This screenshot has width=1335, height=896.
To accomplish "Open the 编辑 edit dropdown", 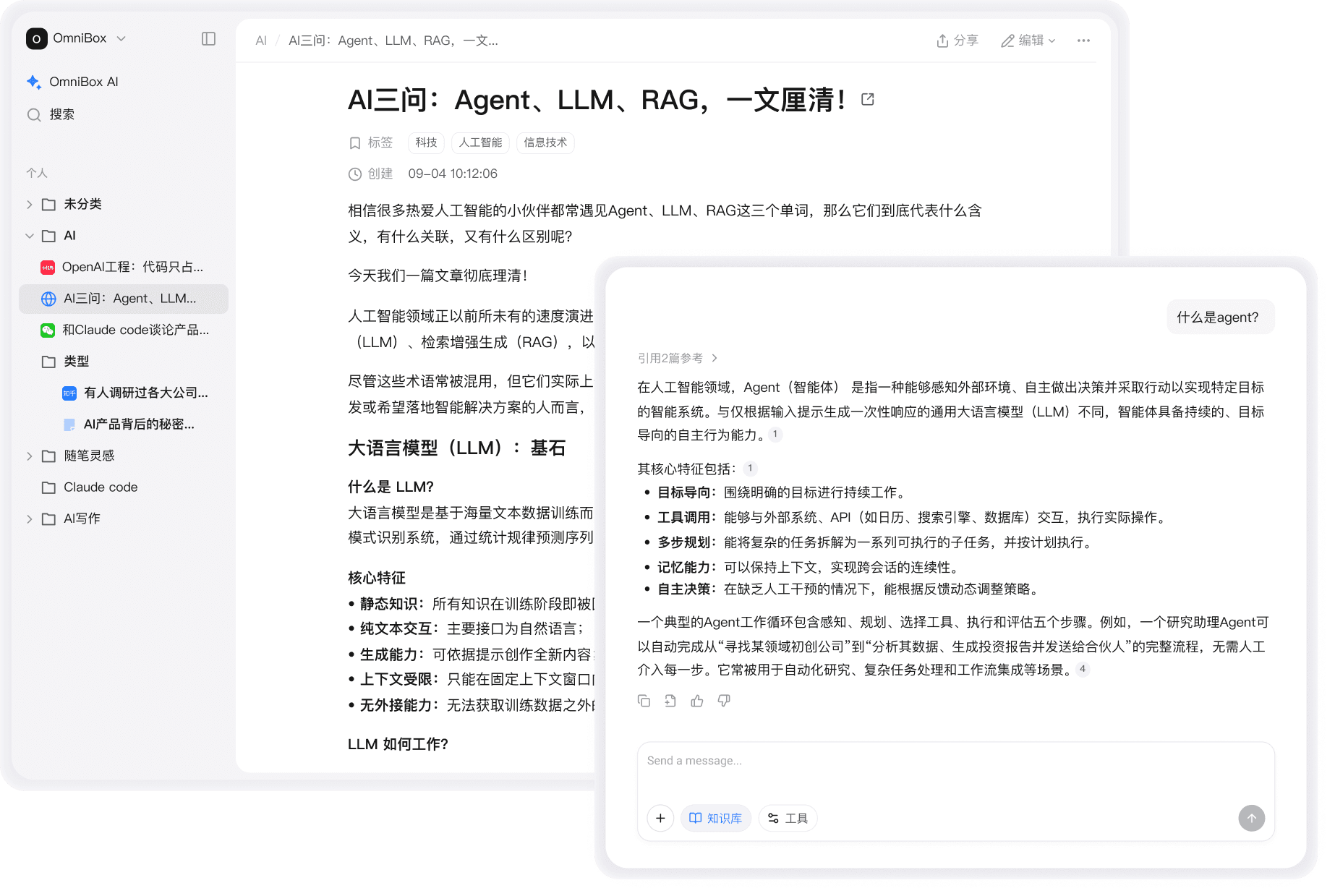I will [x=1028, y=40].
